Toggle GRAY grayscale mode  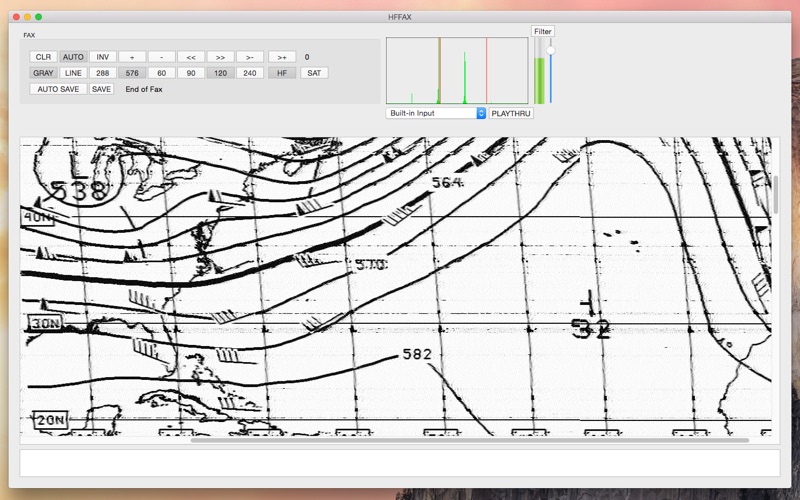tap(43, 73)
